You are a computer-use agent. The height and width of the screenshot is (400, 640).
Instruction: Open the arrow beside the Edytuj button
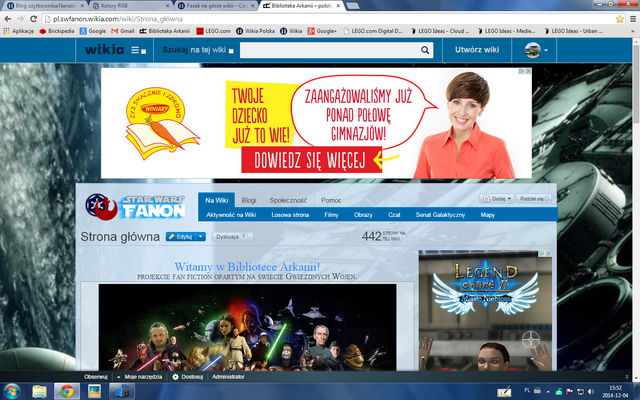coord(201,237)
